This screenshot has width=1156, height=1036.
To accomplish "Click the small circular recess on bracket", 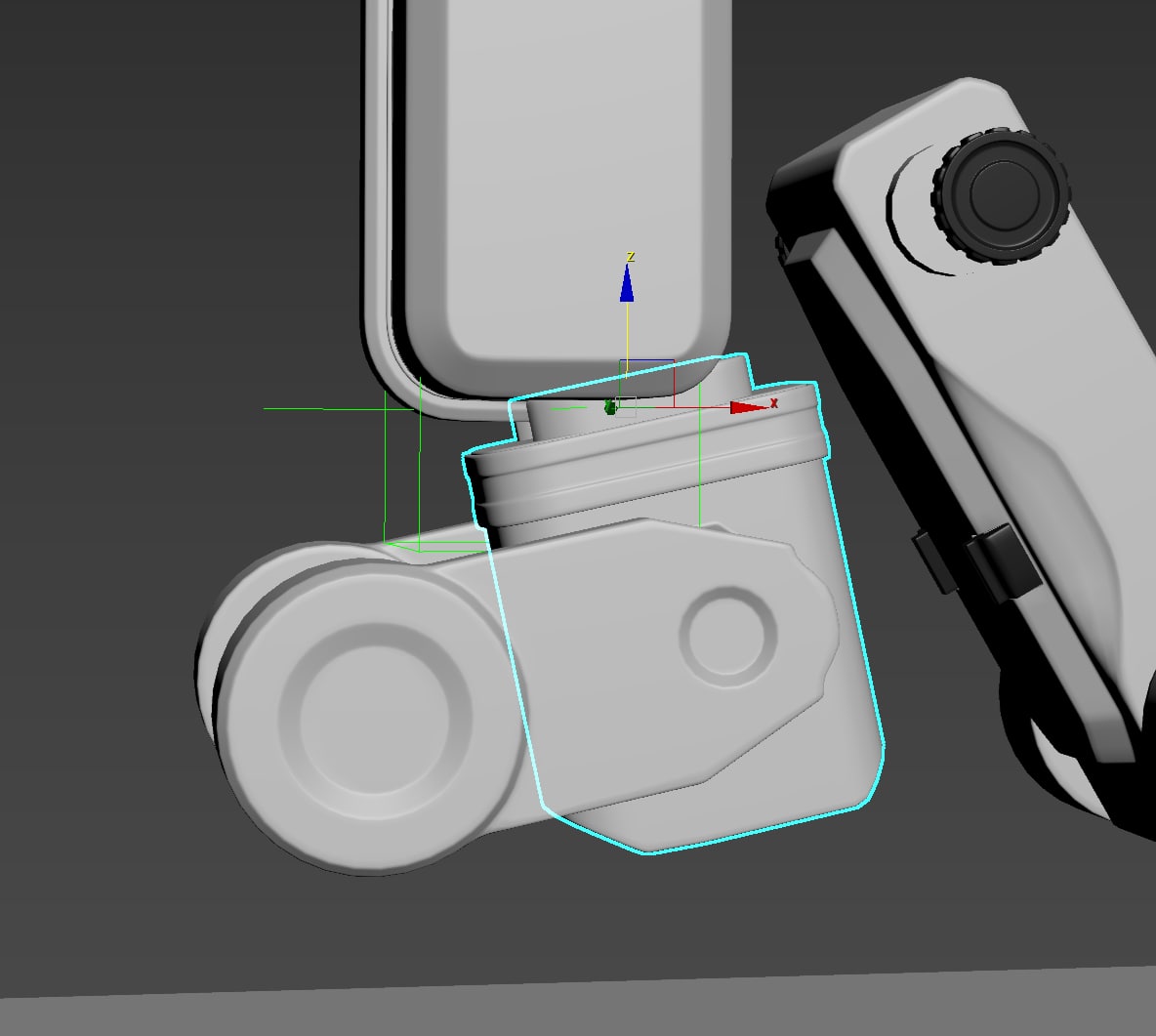I will (727, 637).
